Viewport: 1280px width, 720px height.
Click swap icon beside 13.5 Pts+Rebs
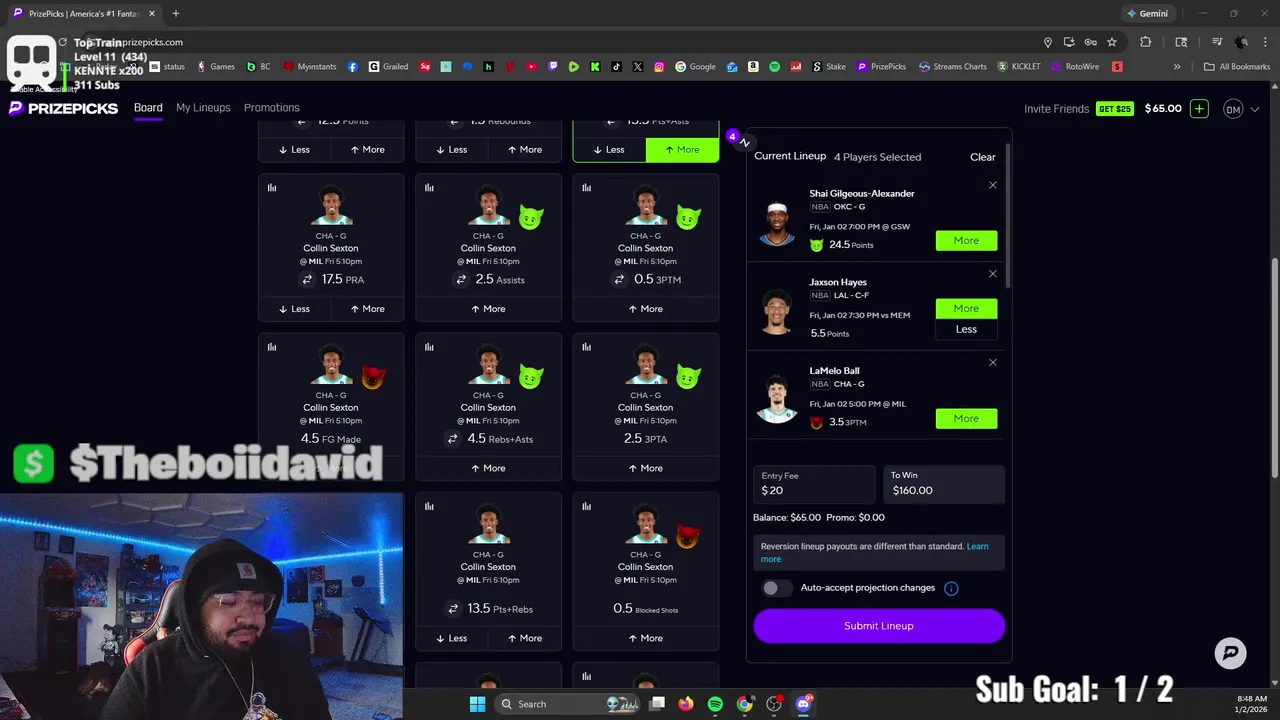[453, 608]
